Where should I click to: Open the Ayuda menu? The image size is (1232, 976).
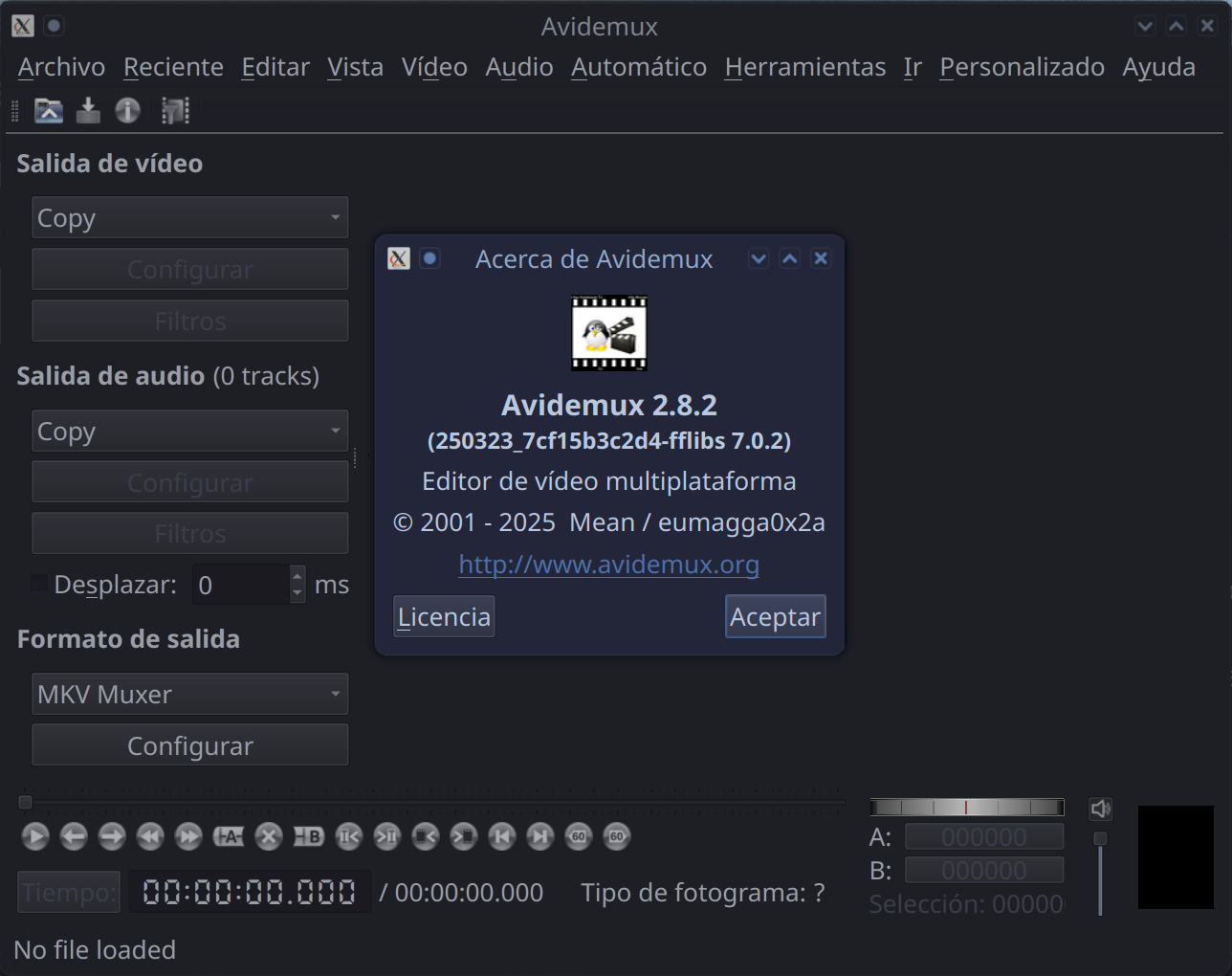[1158, 67]
